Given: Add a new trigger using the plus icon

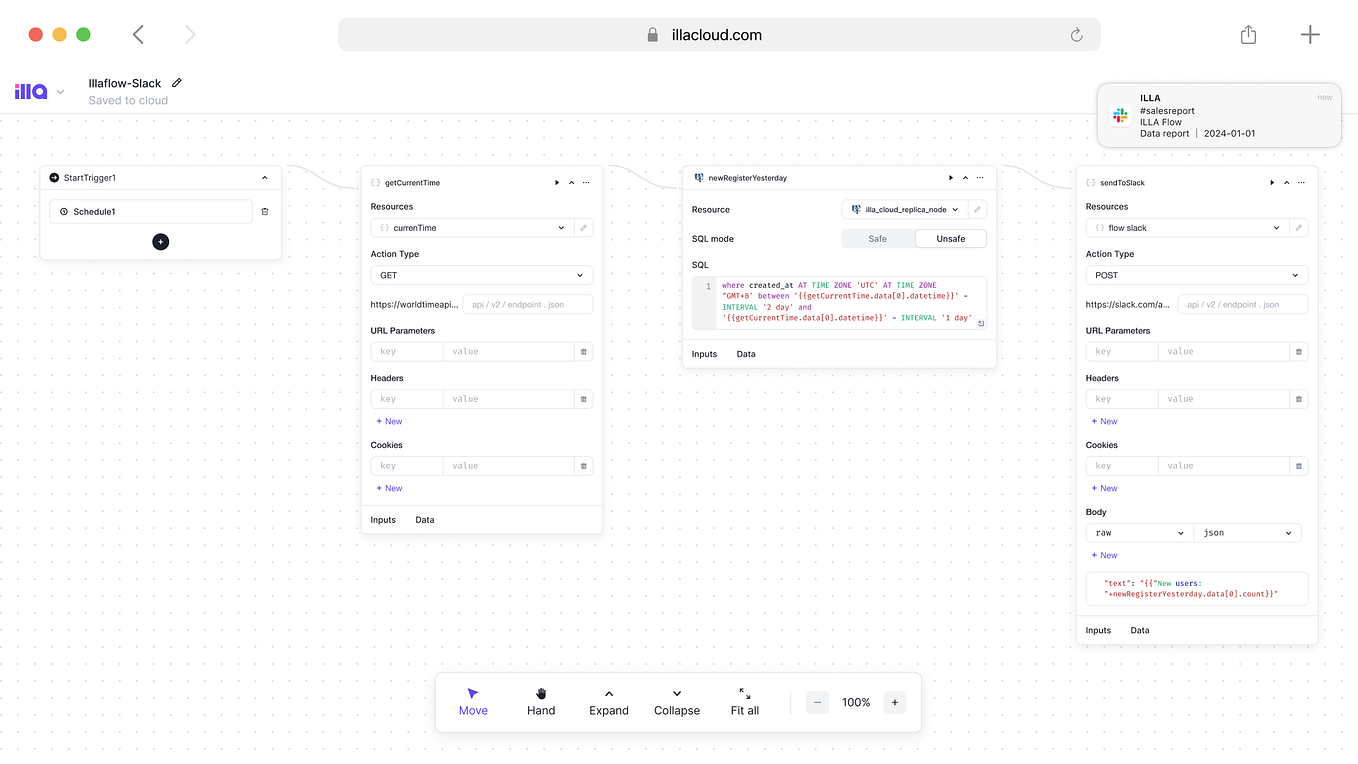Looking at the screenshot, I should tap(160, 241).
